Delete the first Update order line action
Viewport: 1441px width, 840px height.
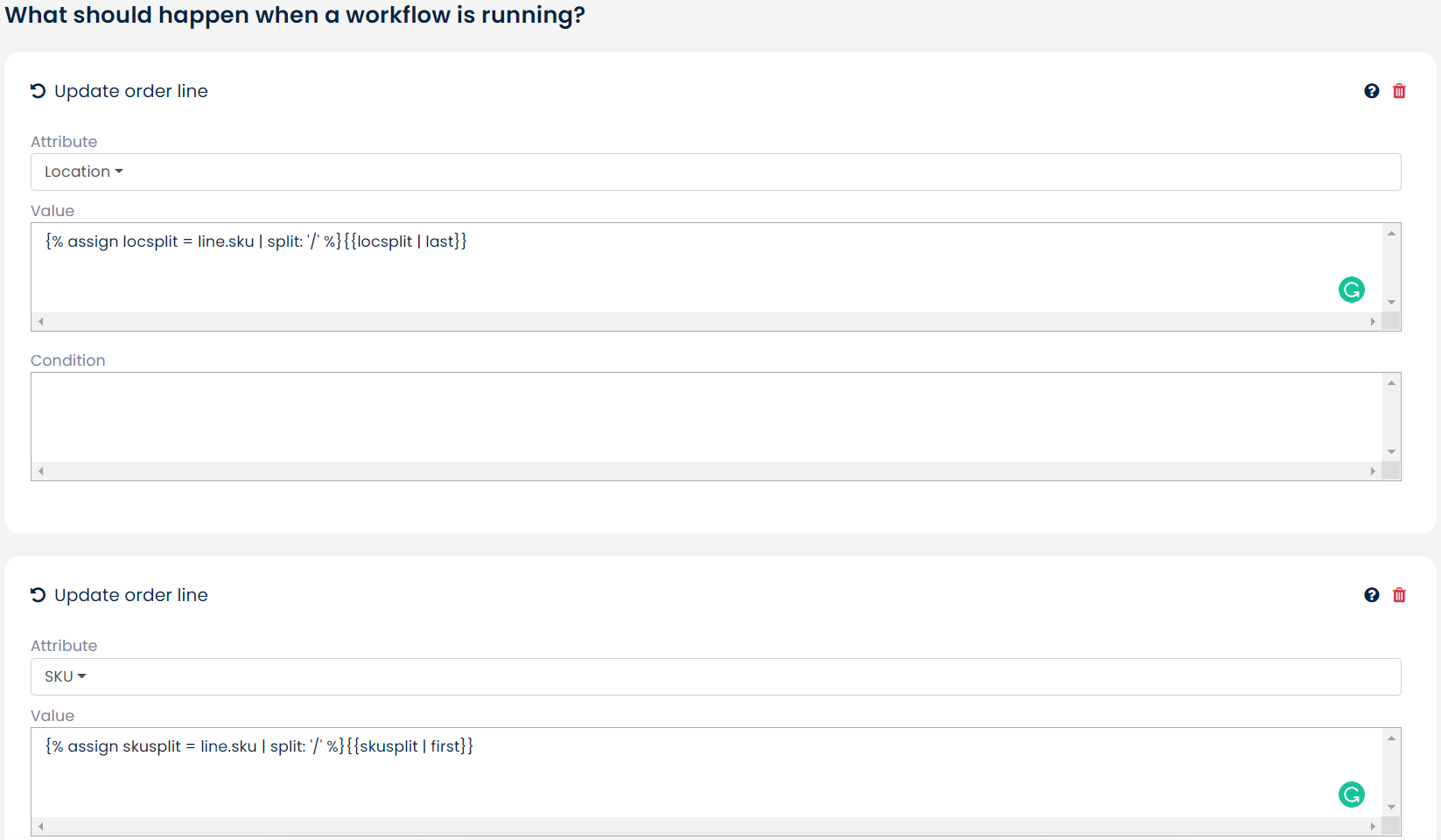[x=1399, y=91]
